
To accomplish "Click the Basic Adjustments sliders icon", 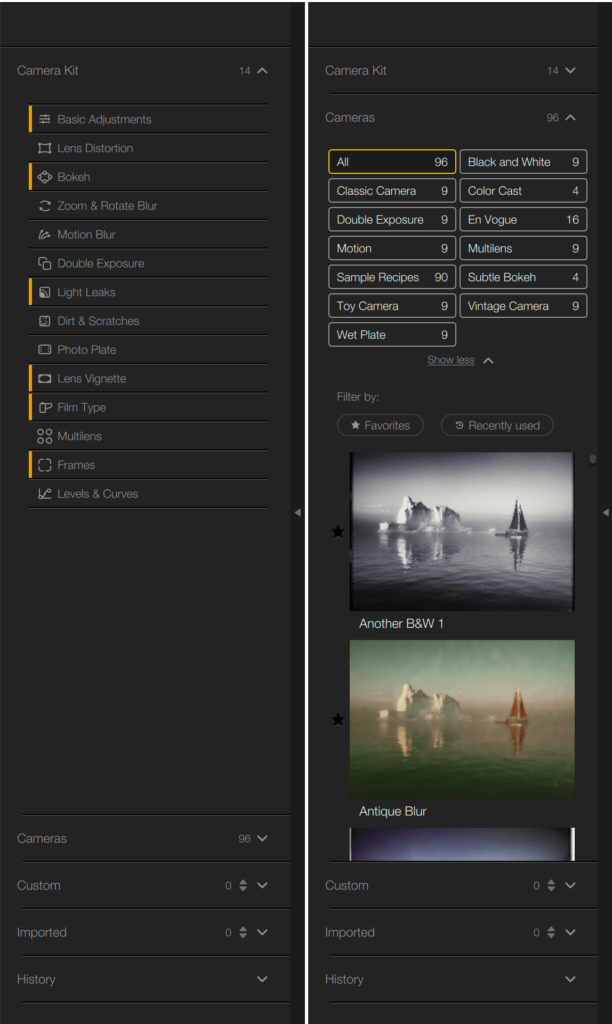I will pos(44,119).
